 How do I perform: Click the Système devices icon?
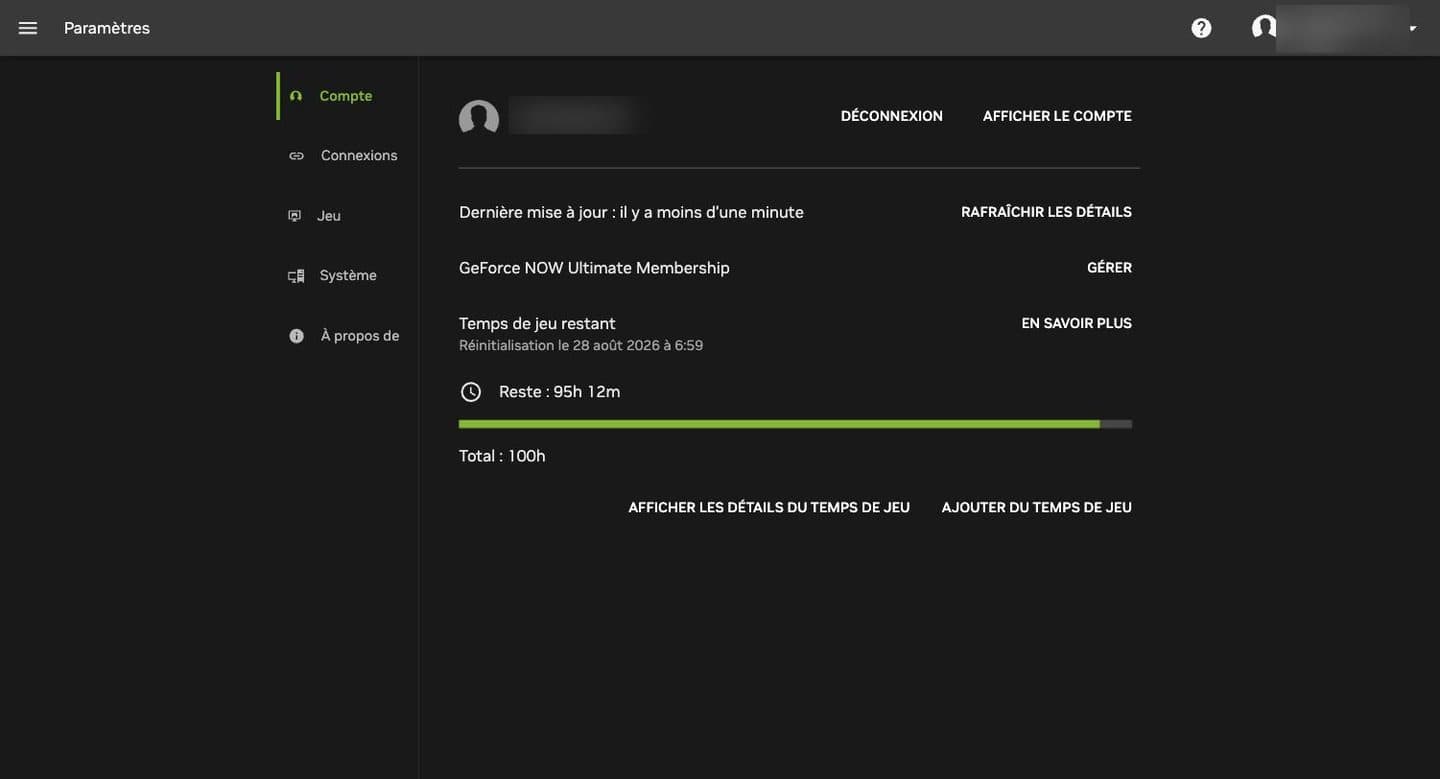pyautogui.click(x=296, y=276)
